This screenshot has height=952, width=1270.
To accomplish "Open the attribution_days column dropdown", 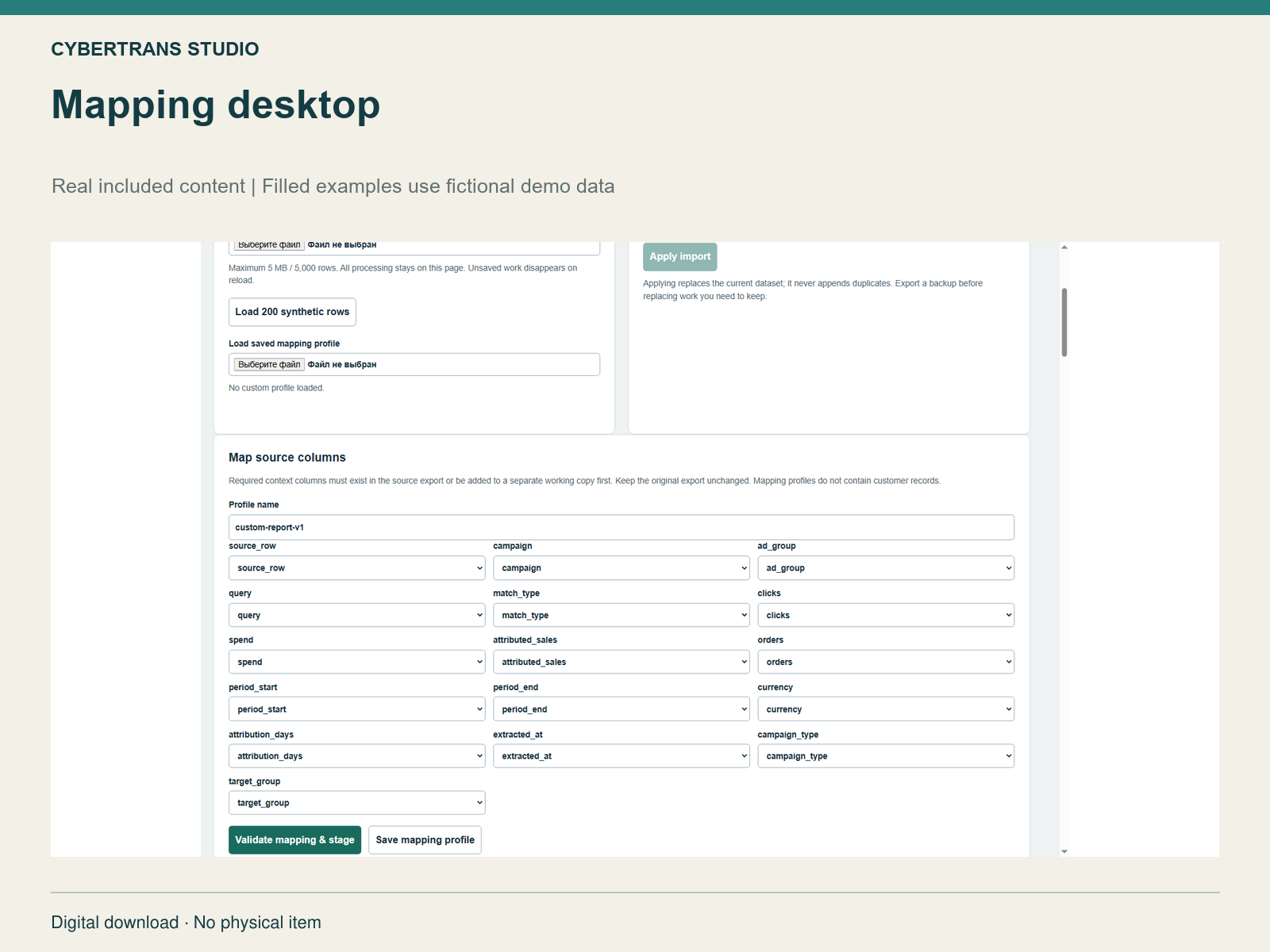I will 356,756.
